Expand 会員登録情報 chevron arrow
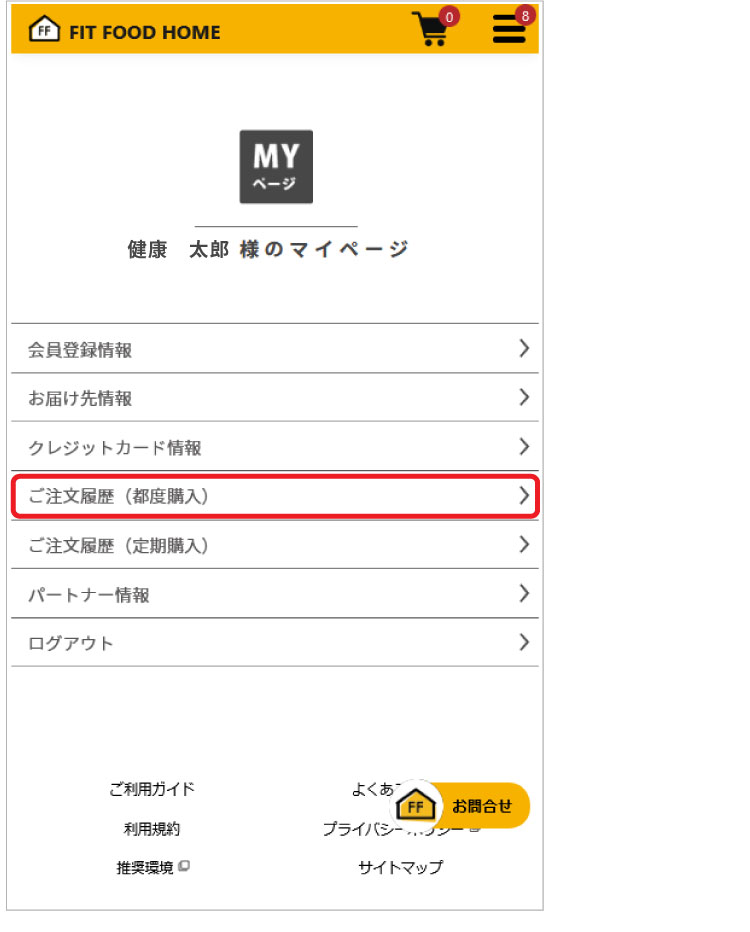Screen dimensions: 750x932 point(524,348)
